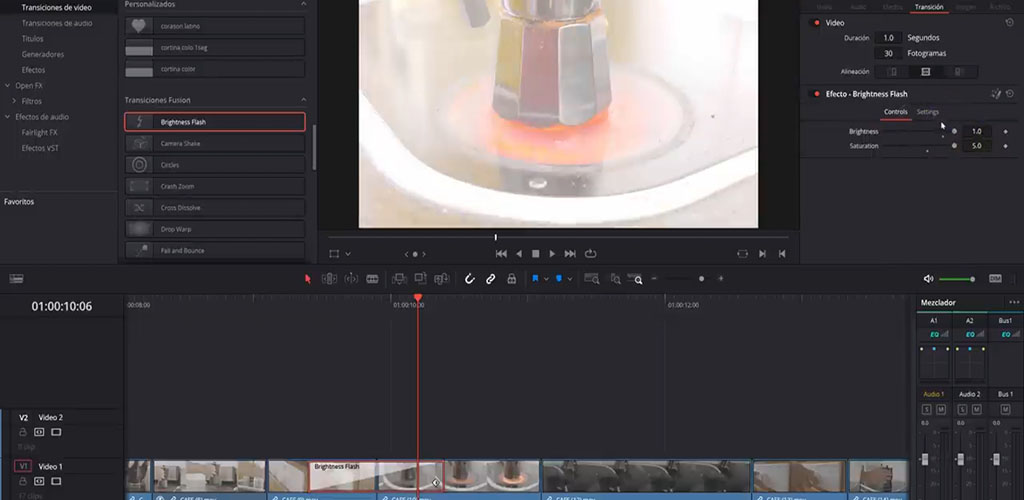This screenshot has height=500, width=1024.
Task: Disable the Efecto - Brightness Flash toggle
Action: coord(817,94)
